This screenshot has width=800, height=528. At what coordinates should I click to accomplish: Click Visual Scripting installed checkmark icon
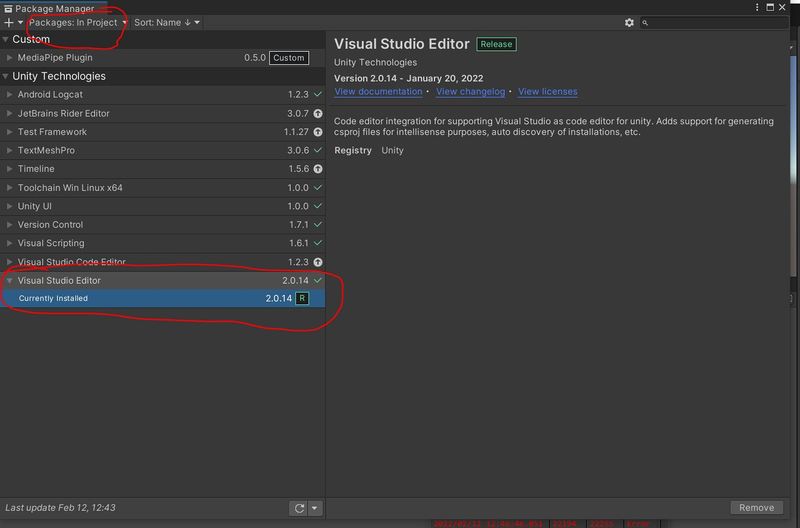click(x=318, y=243)
